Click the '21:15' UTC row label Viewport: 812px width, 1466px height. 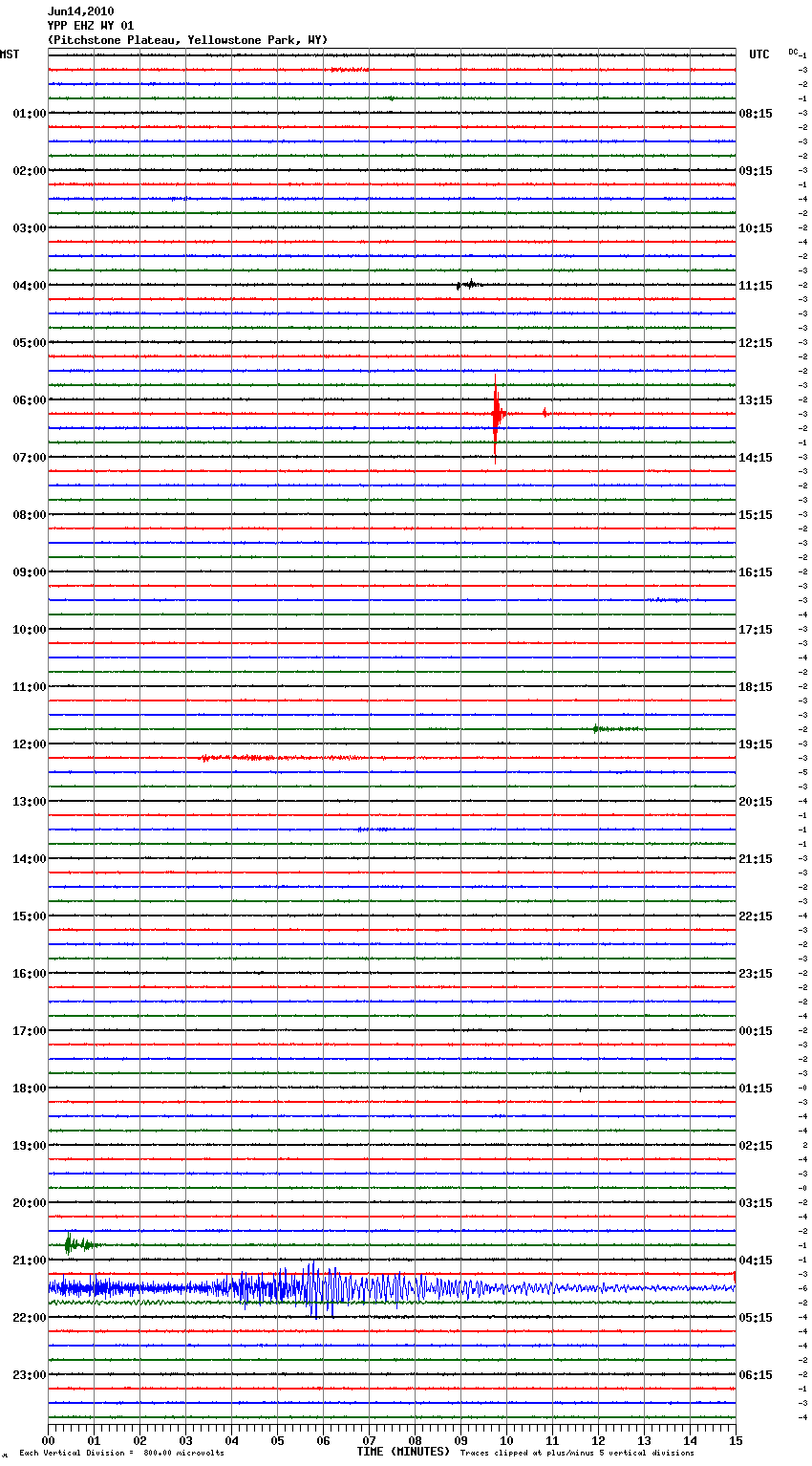[x=756, y=859]
